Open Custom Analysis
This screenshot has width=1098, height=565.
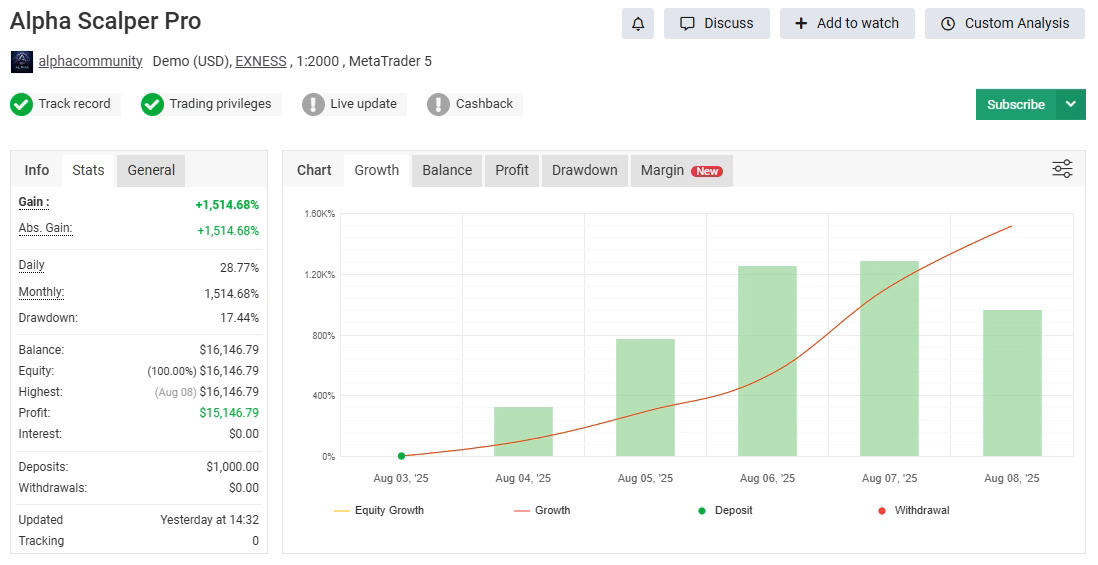[1004, 24]
